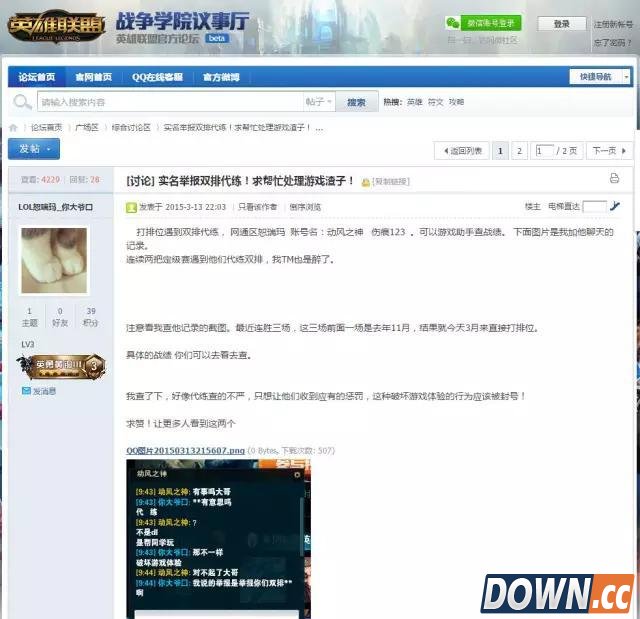Click the LV3 level text
Viewport: 640px width, 619px height.
pyautogui.click(x=28, y=344)
